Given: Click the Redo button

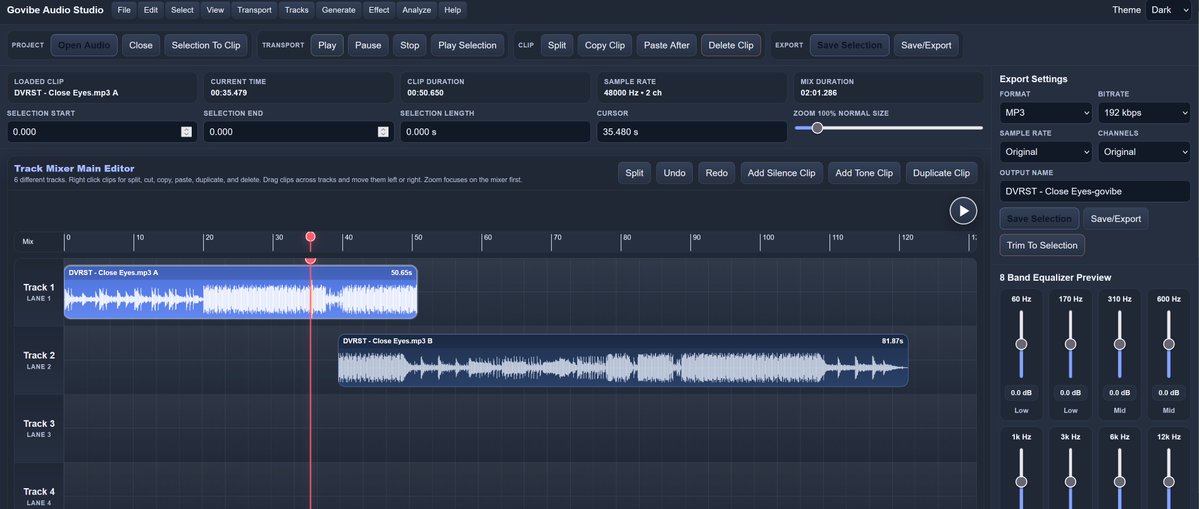Looking at the screenshot, I should [716, 173].
